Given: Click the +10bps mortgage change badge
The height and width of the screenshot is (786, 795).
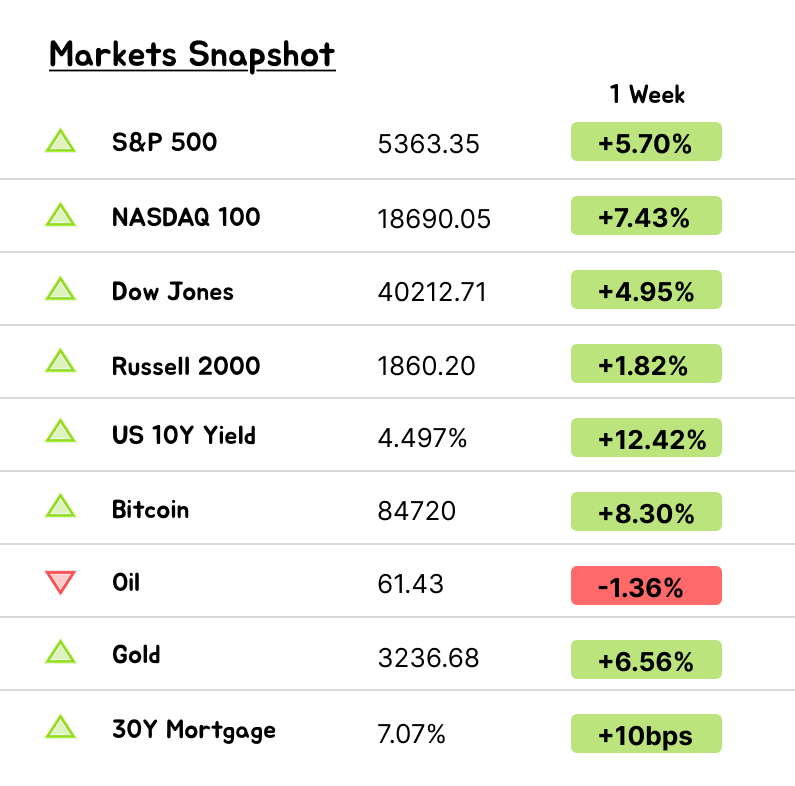Looking at the screenshot, I should 646,734.
